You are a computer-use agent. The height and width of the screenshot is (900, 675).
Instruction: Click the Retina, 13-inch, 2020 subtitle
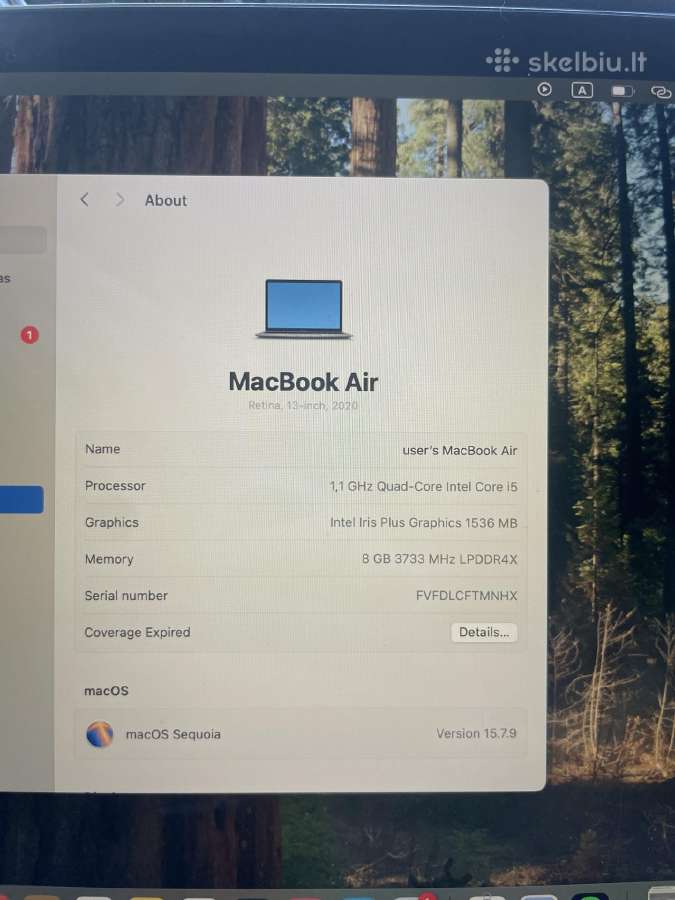tap(303, 405)
